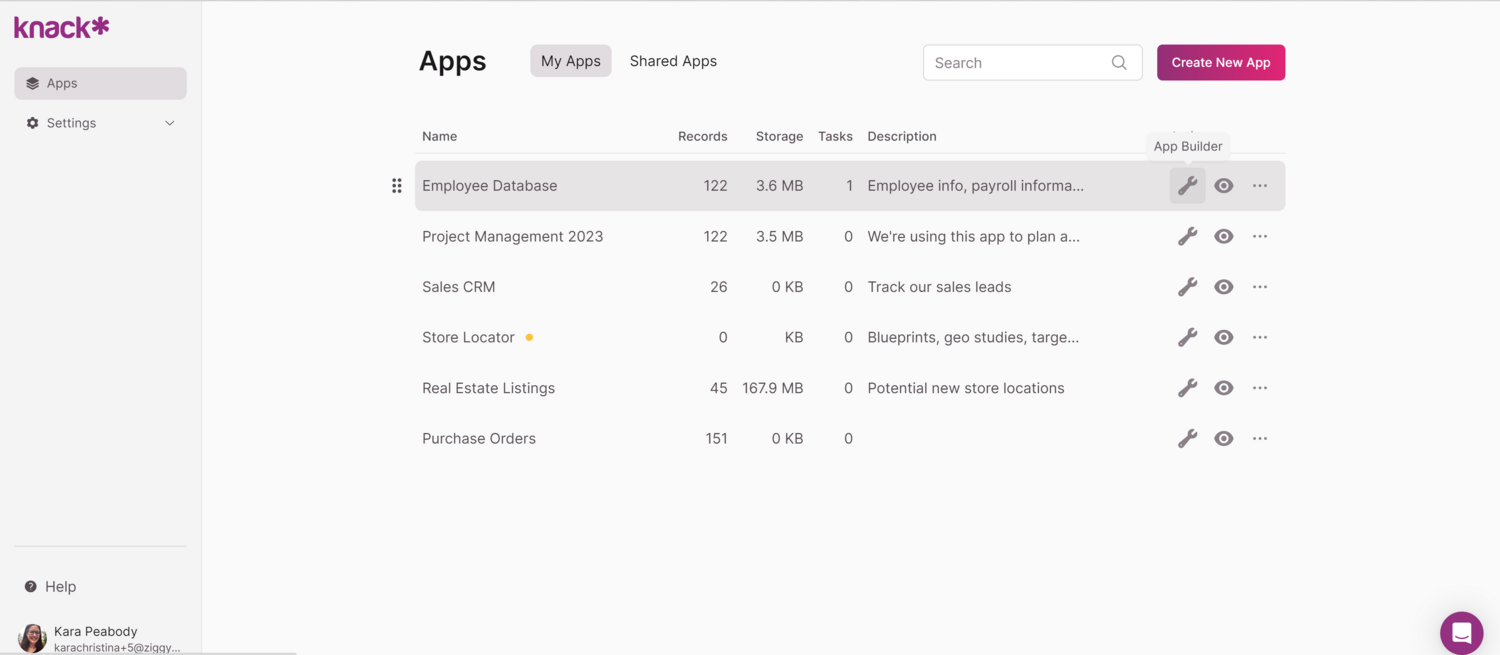Select the Apps item in the sidebar
Viewport: 1500px width, 655px height.
coord(60,83)
